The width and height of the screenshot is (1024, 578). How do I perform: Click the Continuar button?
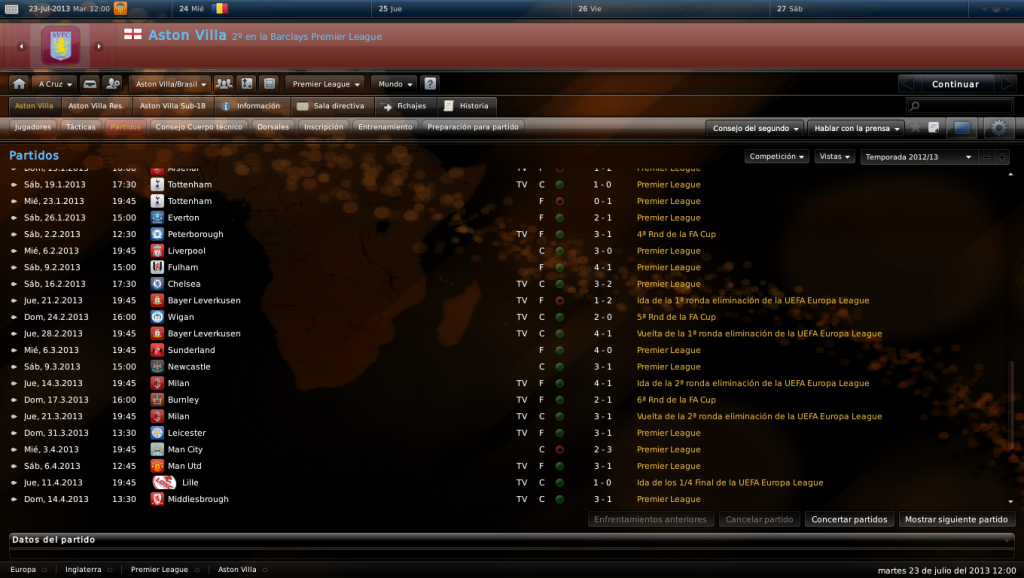point(955,84)
